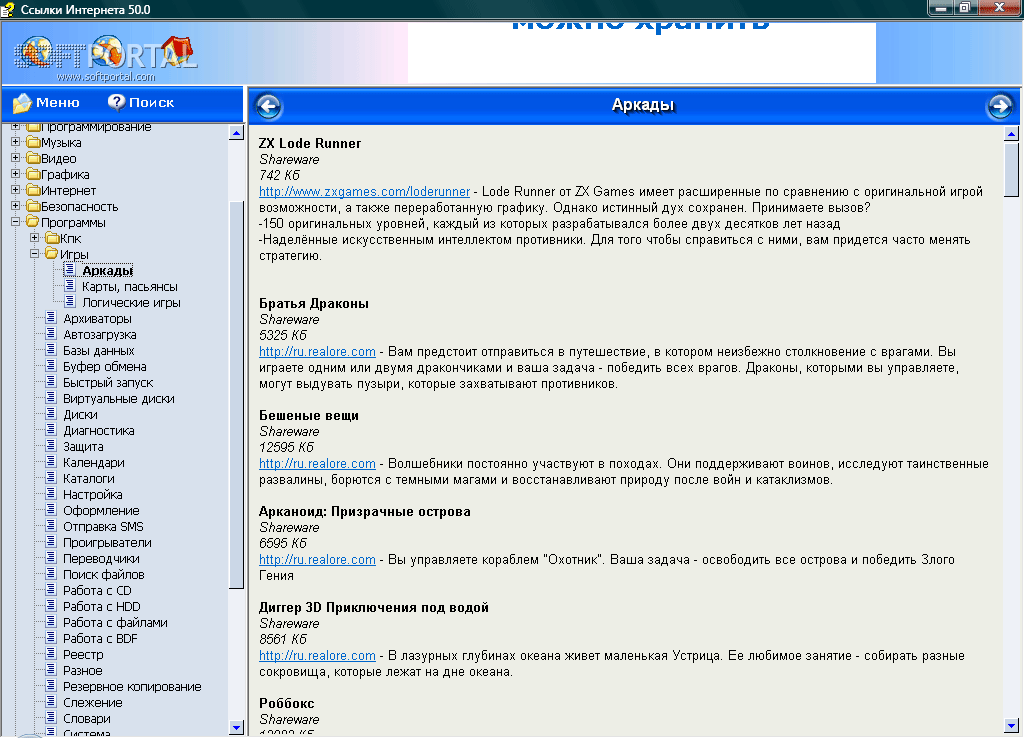The image size is (1024, 738).
Task: Click the Безопасность folder icon
Action: coord(33,206)
